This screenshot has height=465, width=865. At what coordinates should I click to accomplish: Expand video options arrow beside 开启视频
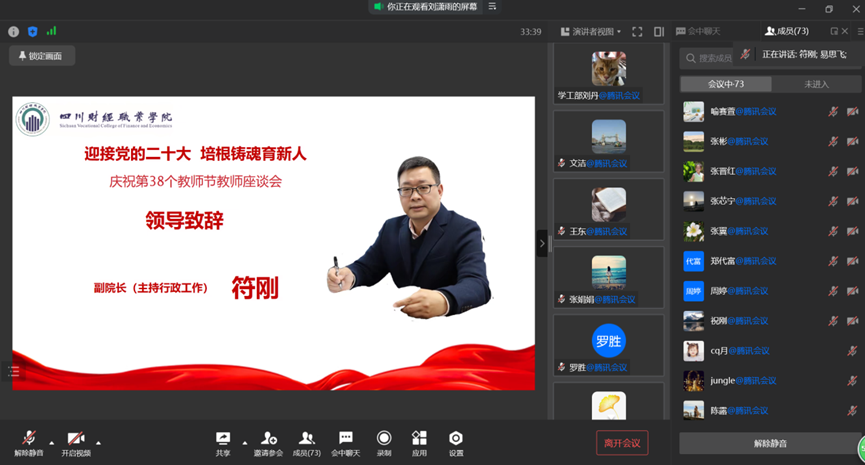pos(98,441)
